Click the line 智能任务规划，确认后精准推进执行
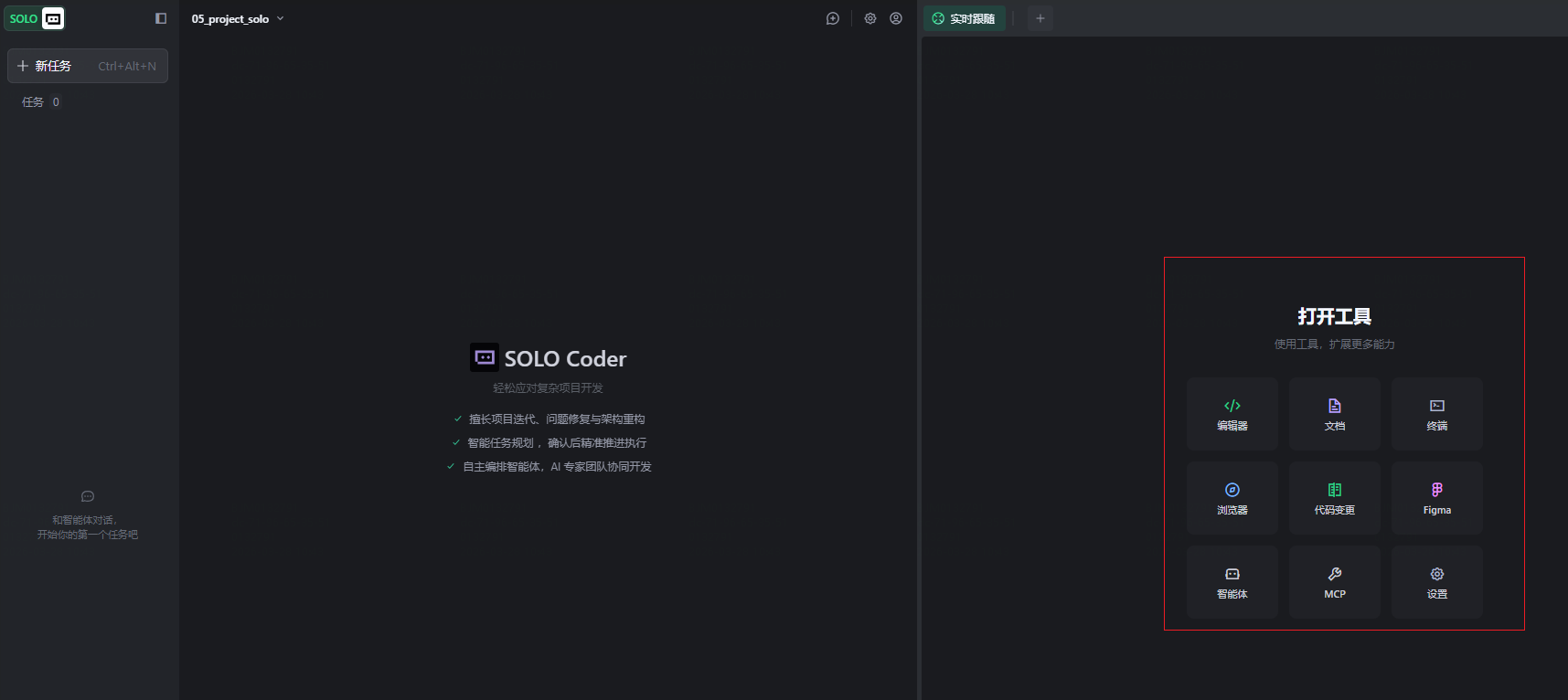1568x700 pixels. point(557,443)
